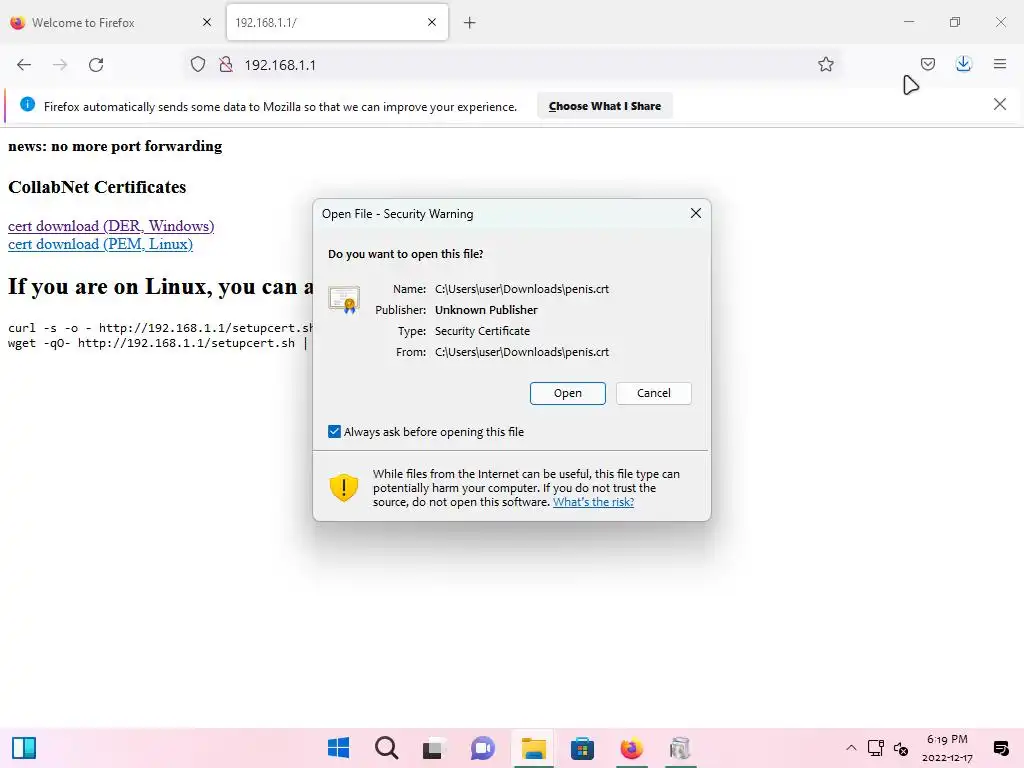Select the 192.168.1.1/ tab

coord(337,22)
